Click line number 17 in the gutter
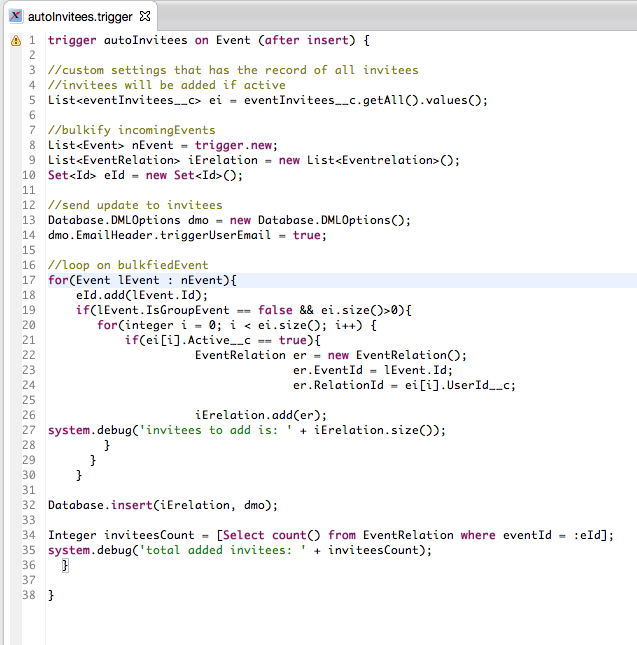The height and width of the screenshot is (645, 637). (32, 280)
